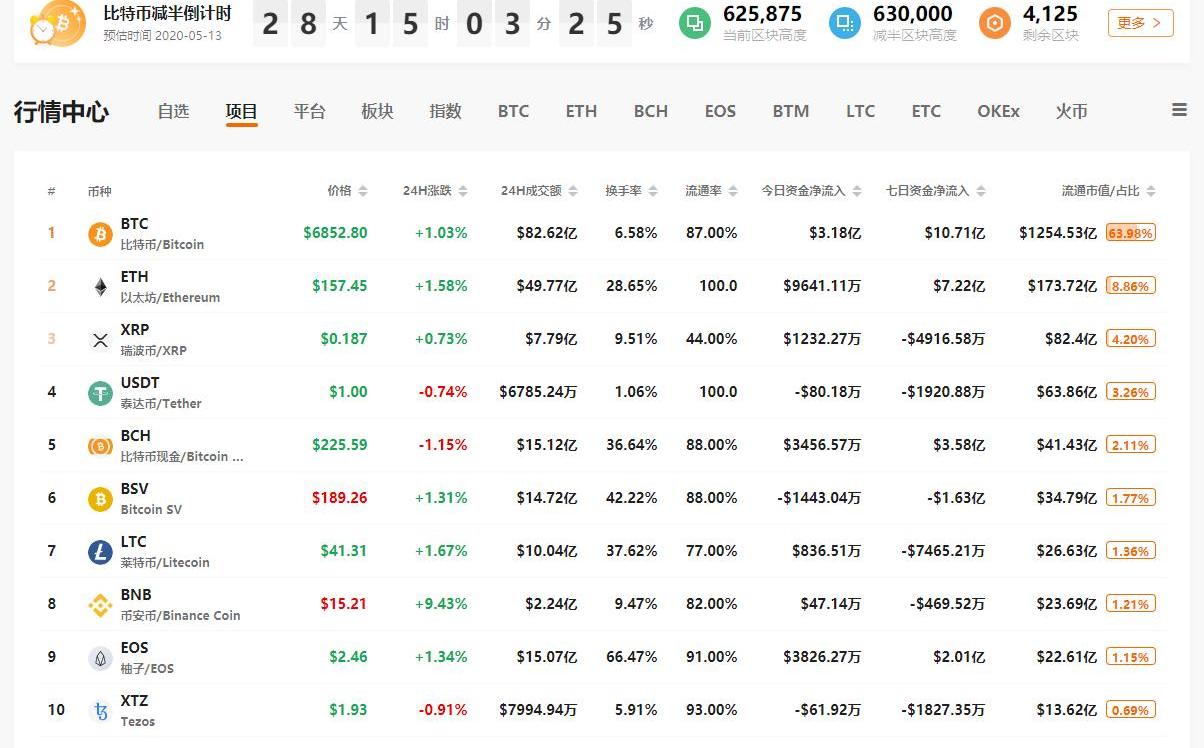The width and height of the screenshot is (1204, 748).
Task: Click the Bitcoin SV yellow coin icon
Action: [100, 499]
